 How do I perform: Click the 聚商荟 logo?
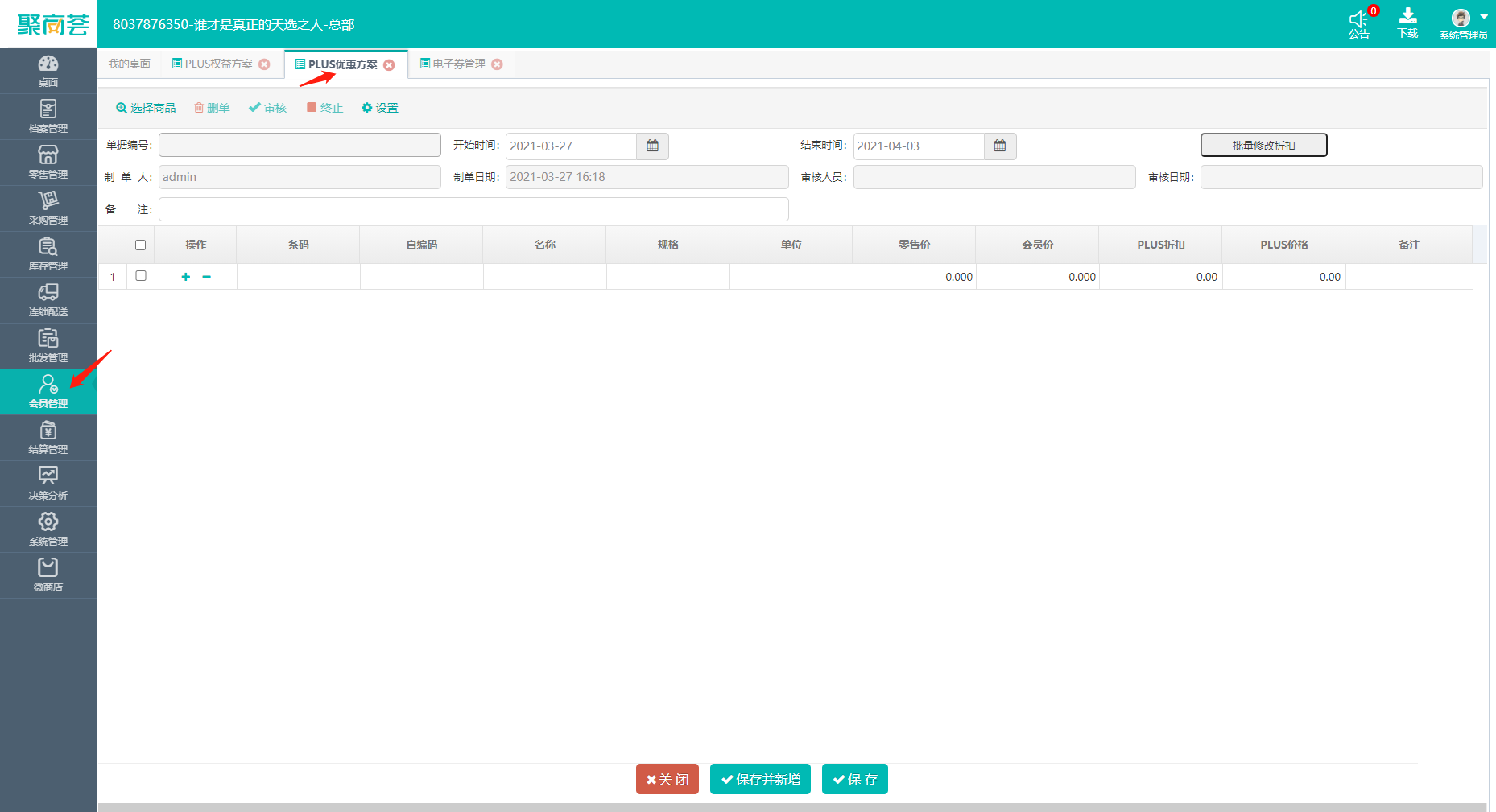click(52, 25)
